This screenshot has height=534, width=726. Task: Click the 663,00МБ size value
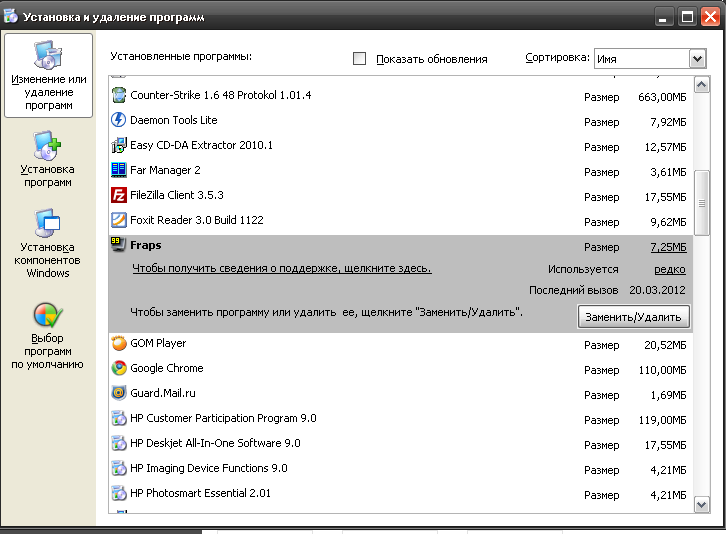(662, 97)
